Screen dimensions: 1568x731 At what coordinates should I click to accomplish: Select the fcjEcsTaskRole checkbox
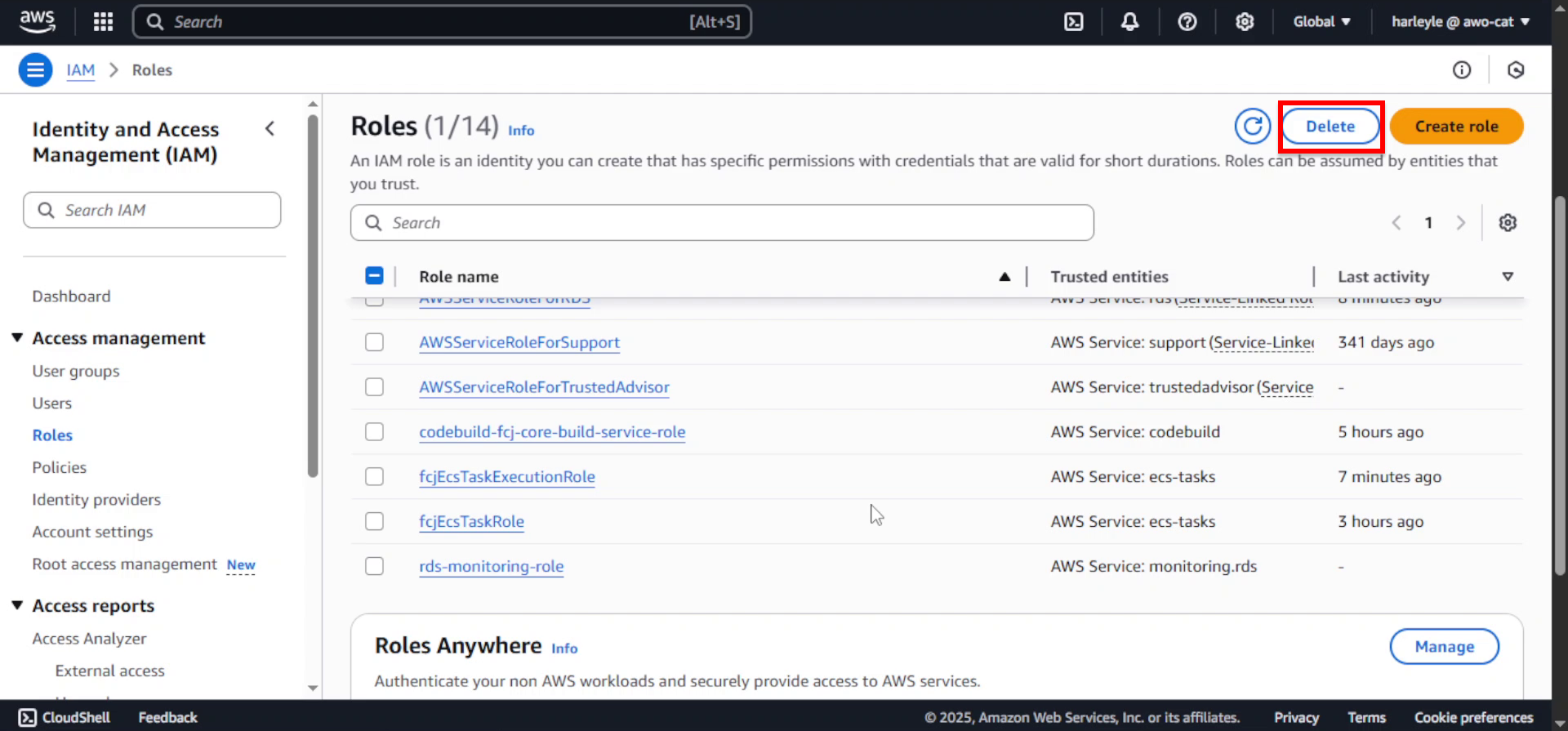tap(374, 521)
